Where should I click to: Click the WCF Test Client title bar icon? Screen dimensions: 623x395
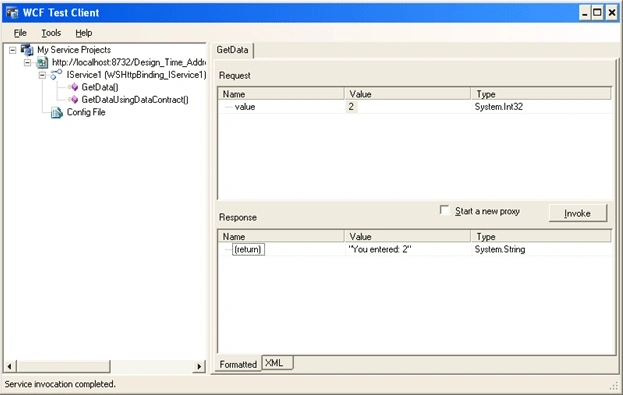coord(12,13)
